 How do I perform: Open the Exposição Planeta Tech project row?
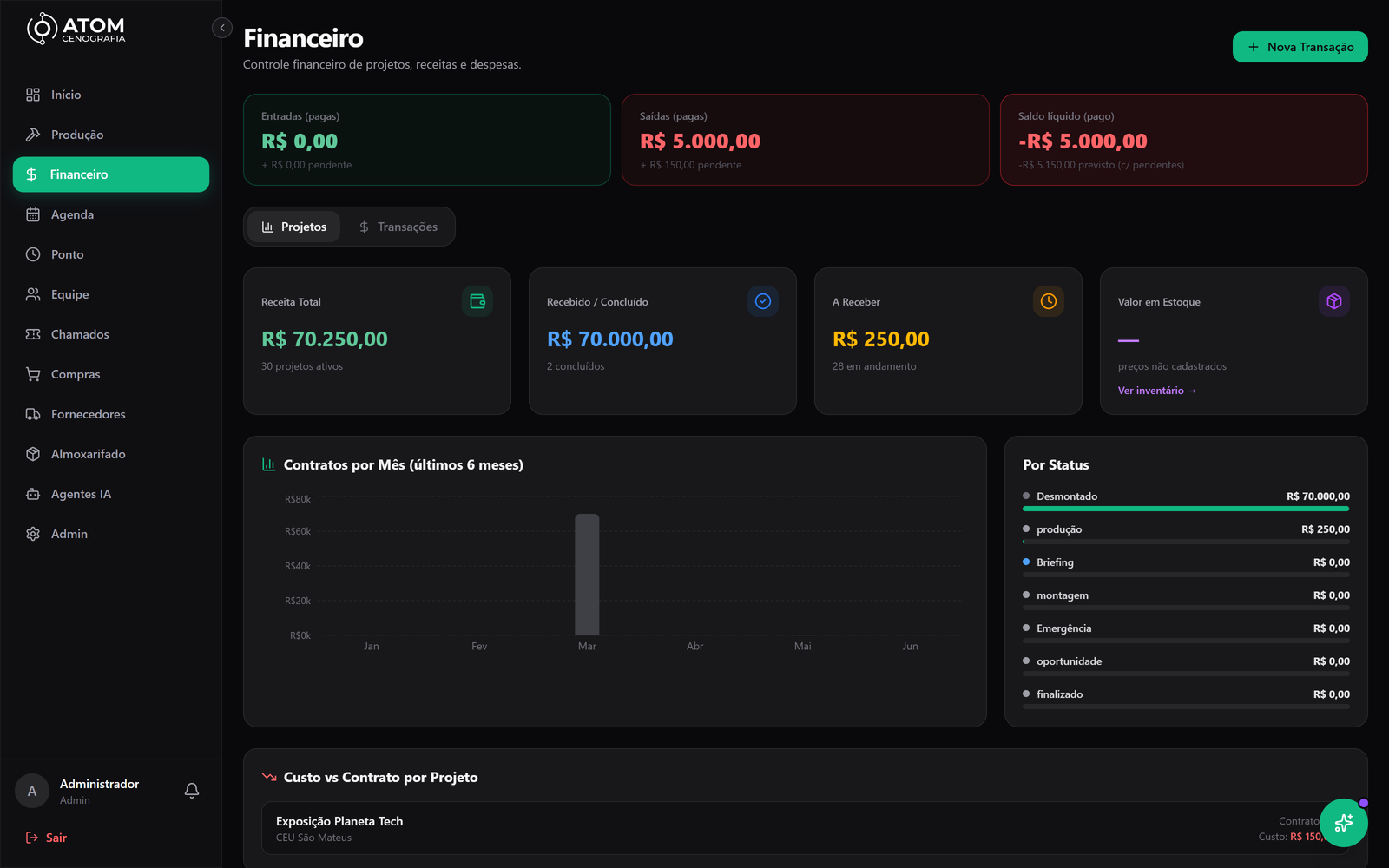tap(806, 828)
